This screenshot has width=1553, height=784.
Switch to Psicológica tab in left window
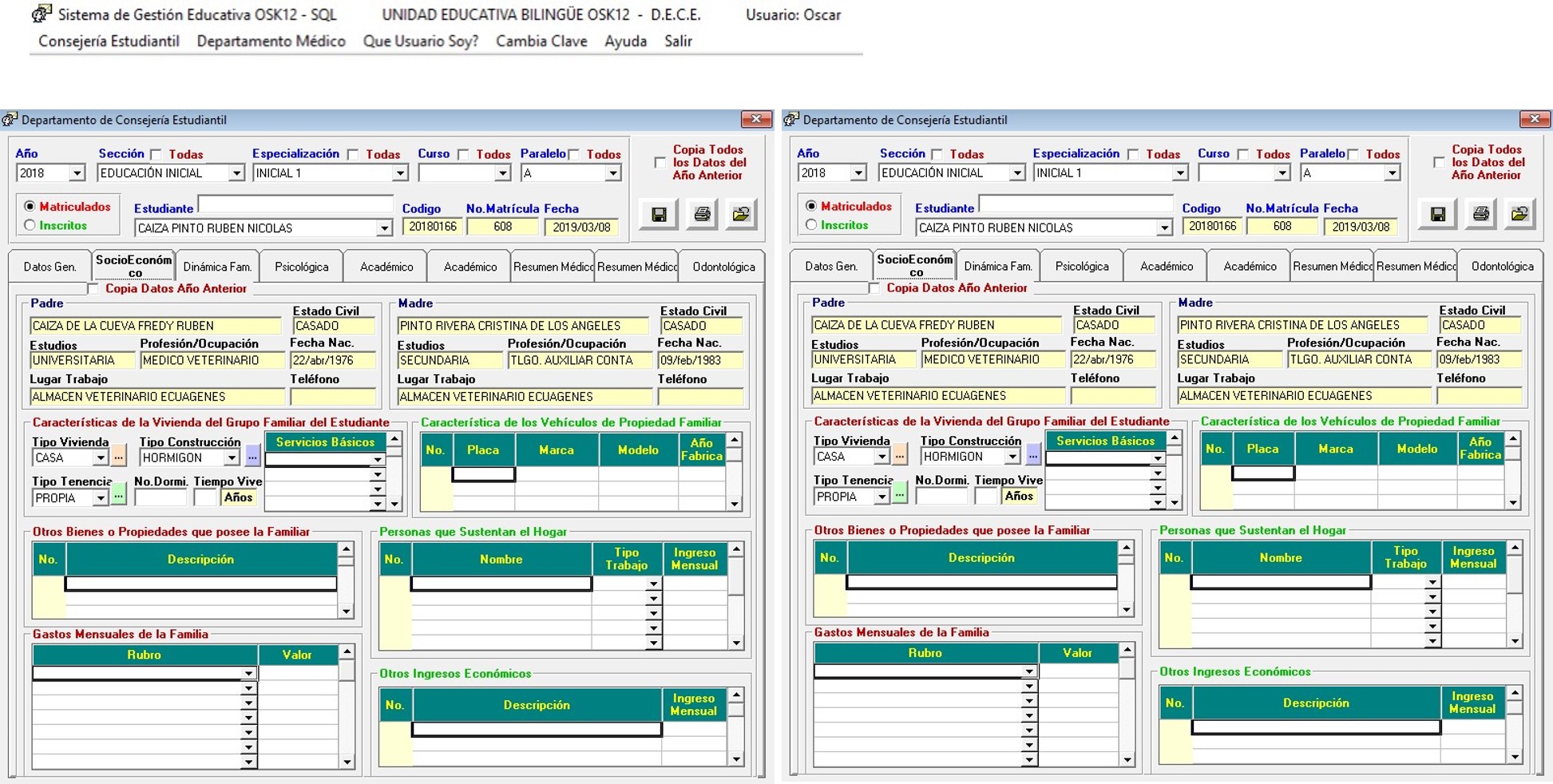(301, 267)
